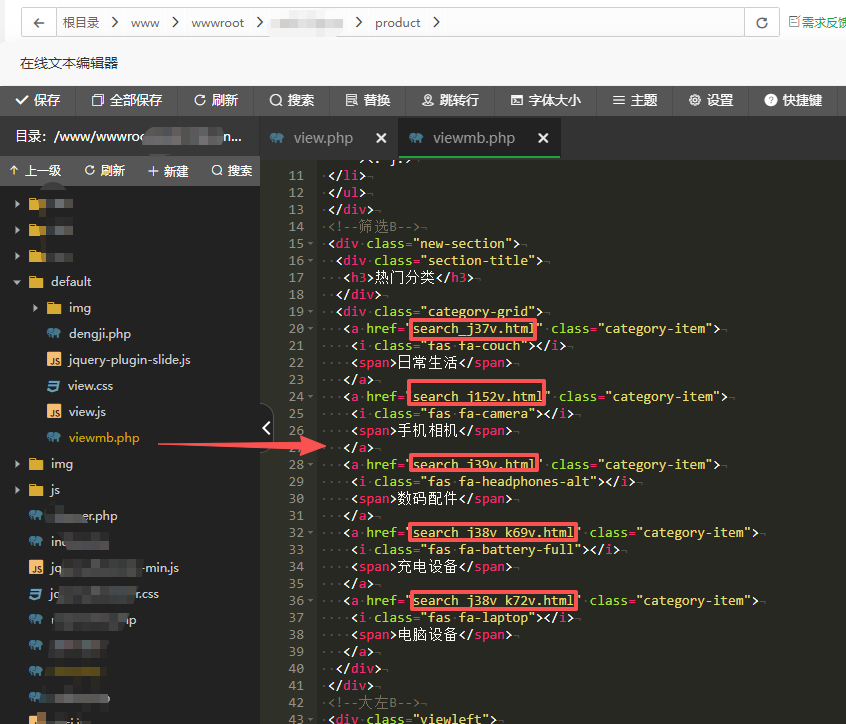This screenshot has width=846, height=724.
Task: Open the 替换 replace tool
Action: (368, 100)
